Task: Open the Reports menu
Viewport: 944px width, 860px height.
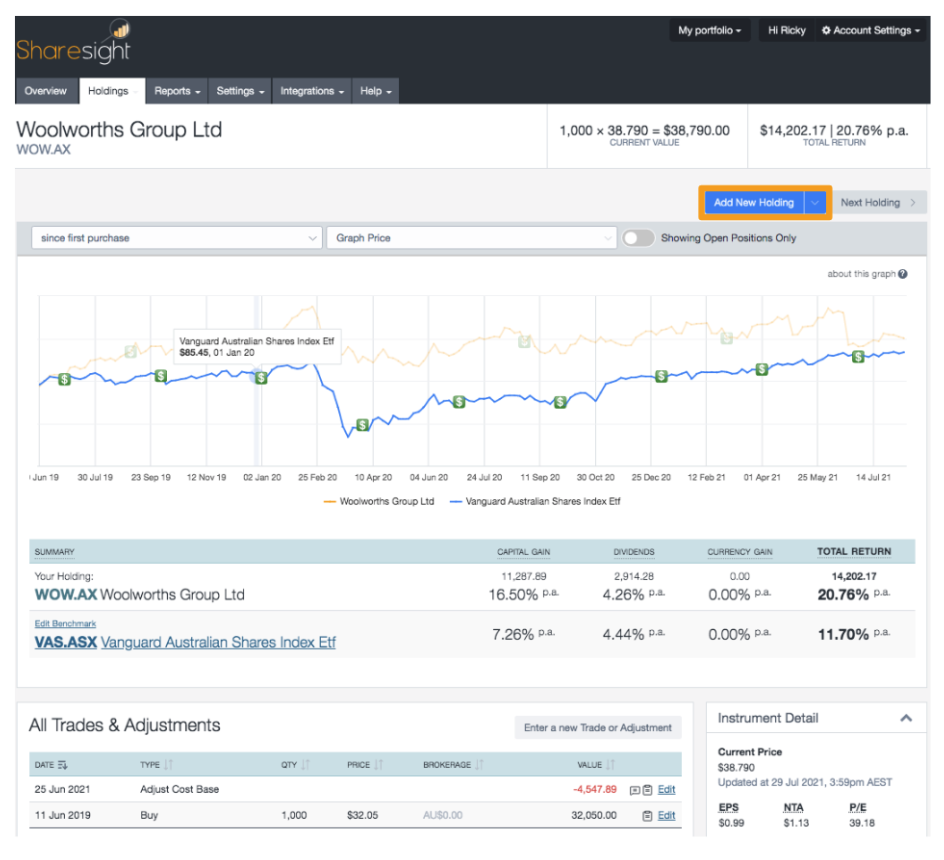Action: pyautogui.click(x=177, y=91)
